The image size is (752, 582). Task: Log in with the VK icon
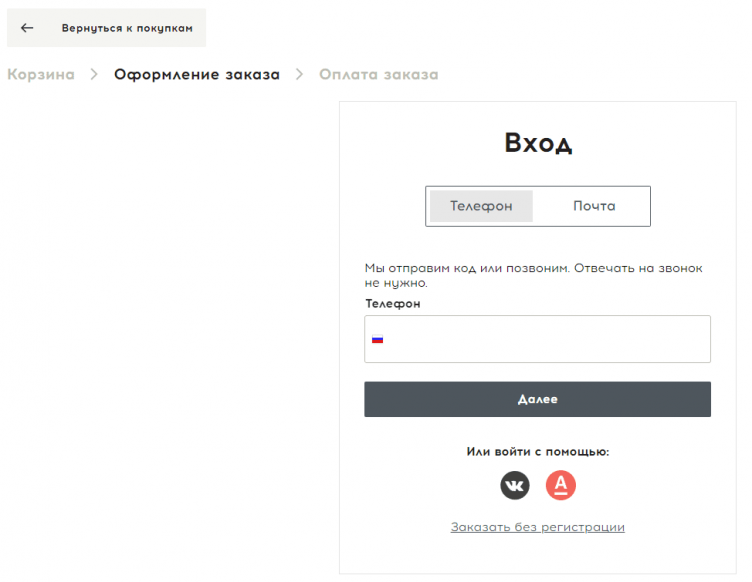(x=515, y=486)
